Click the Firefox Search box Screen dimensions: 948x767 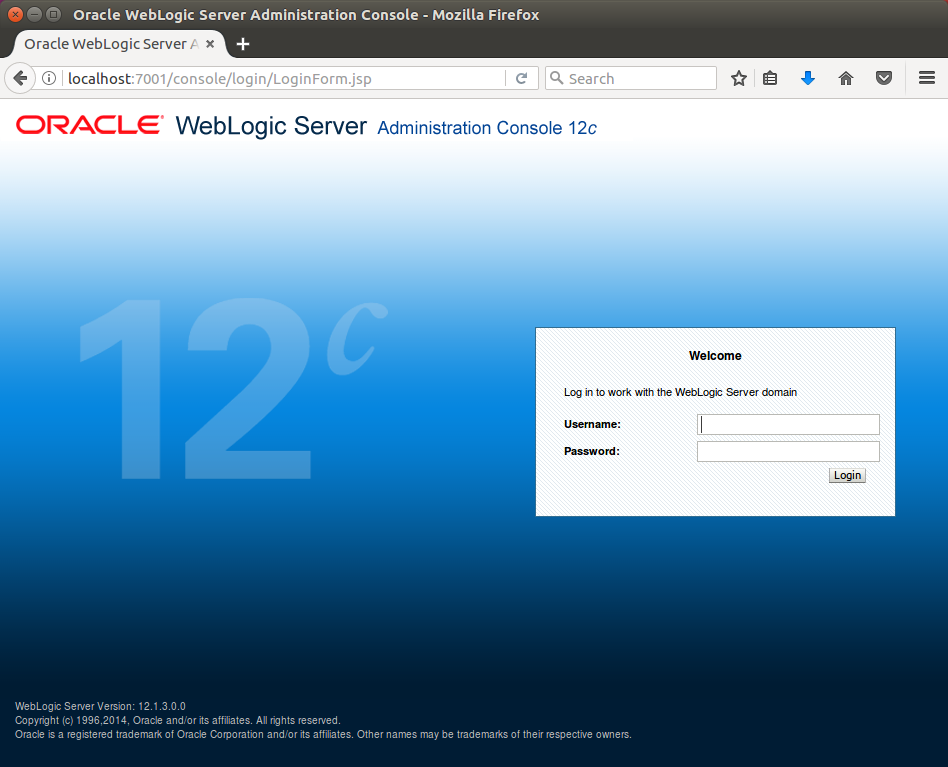pyautogui.click(x=631, y=79)
